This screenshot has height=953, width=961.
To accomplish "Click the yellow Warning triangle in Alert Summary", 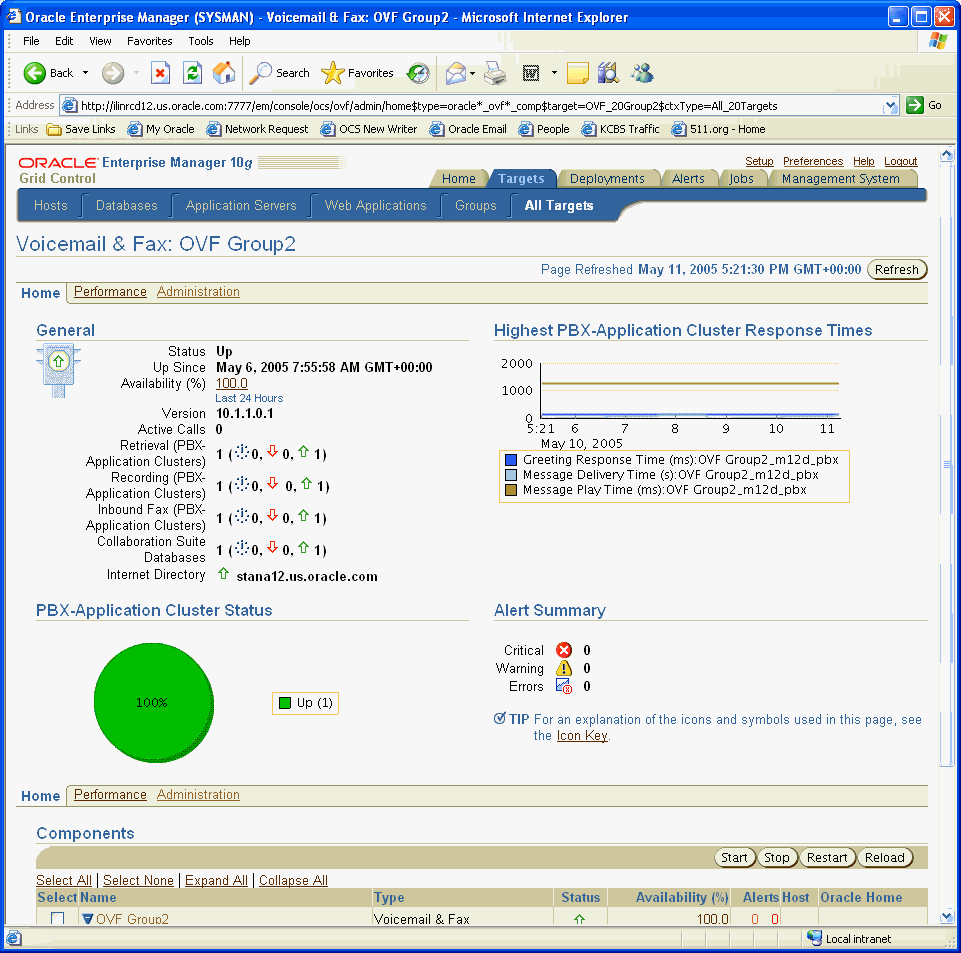I will 563,668.
